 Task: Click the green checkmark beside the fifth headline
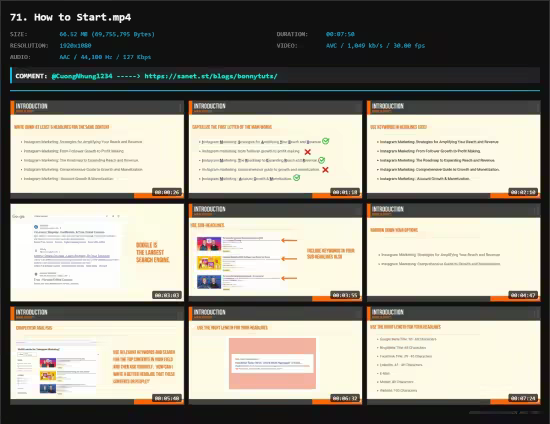[296, 178]
